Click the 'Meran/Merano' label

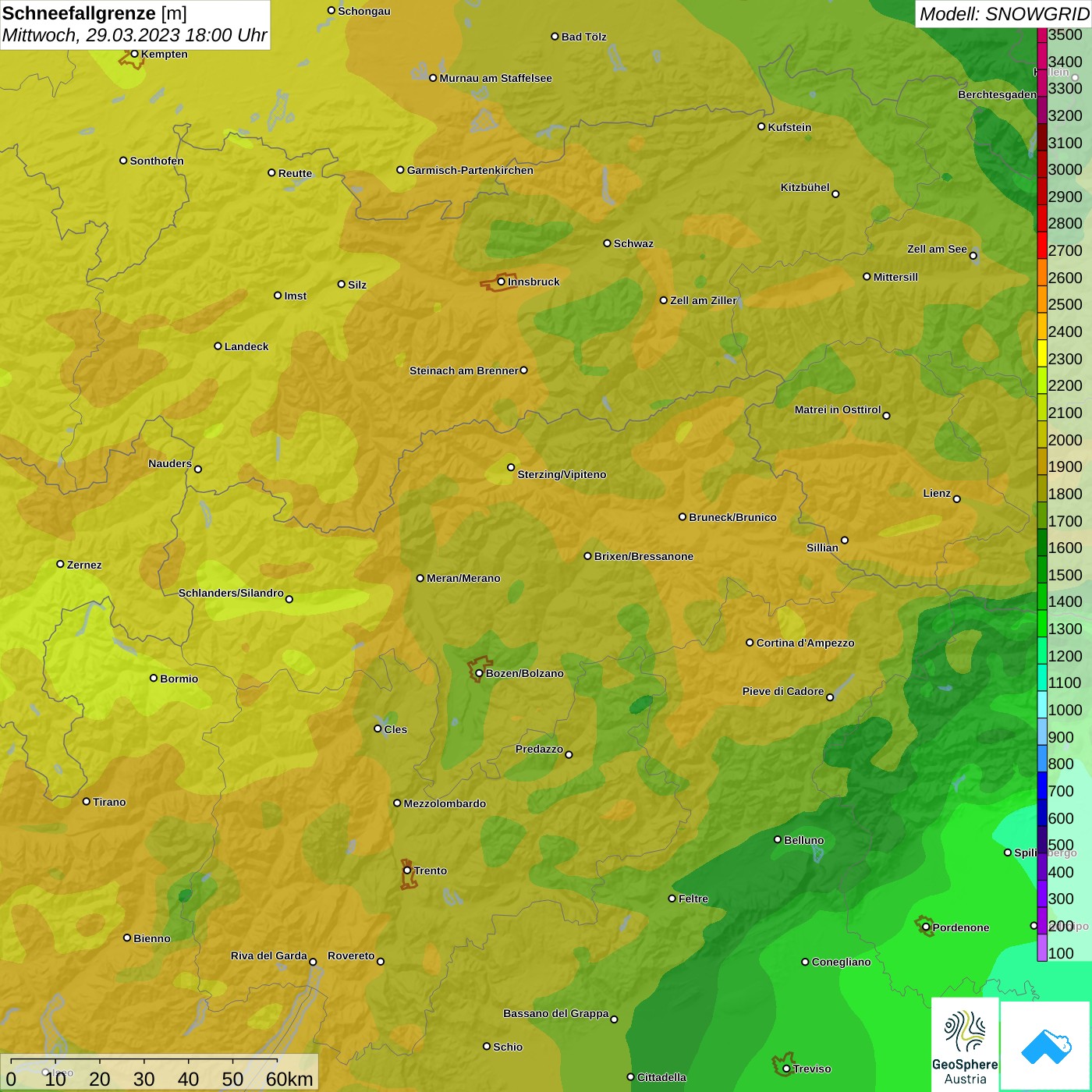pos(463,578)
